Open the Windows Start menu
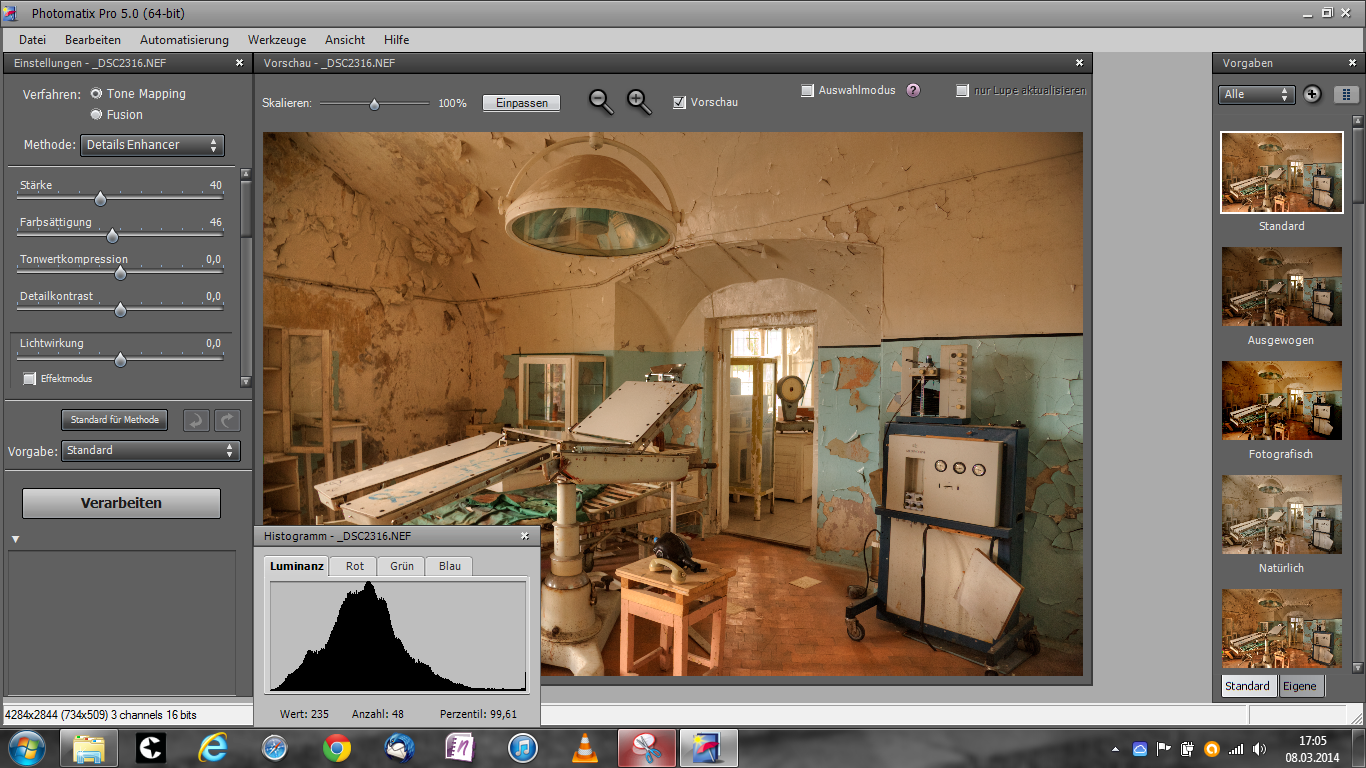This screenshot has width=1366, height=768. (25, 747)
